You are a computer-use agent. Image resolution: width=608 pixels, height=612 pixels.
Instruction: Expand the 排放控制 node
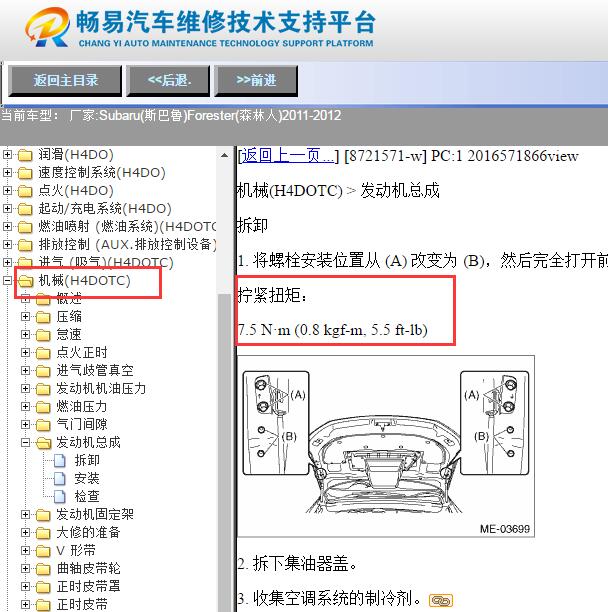pyautogui.click(x=7, y=244)
